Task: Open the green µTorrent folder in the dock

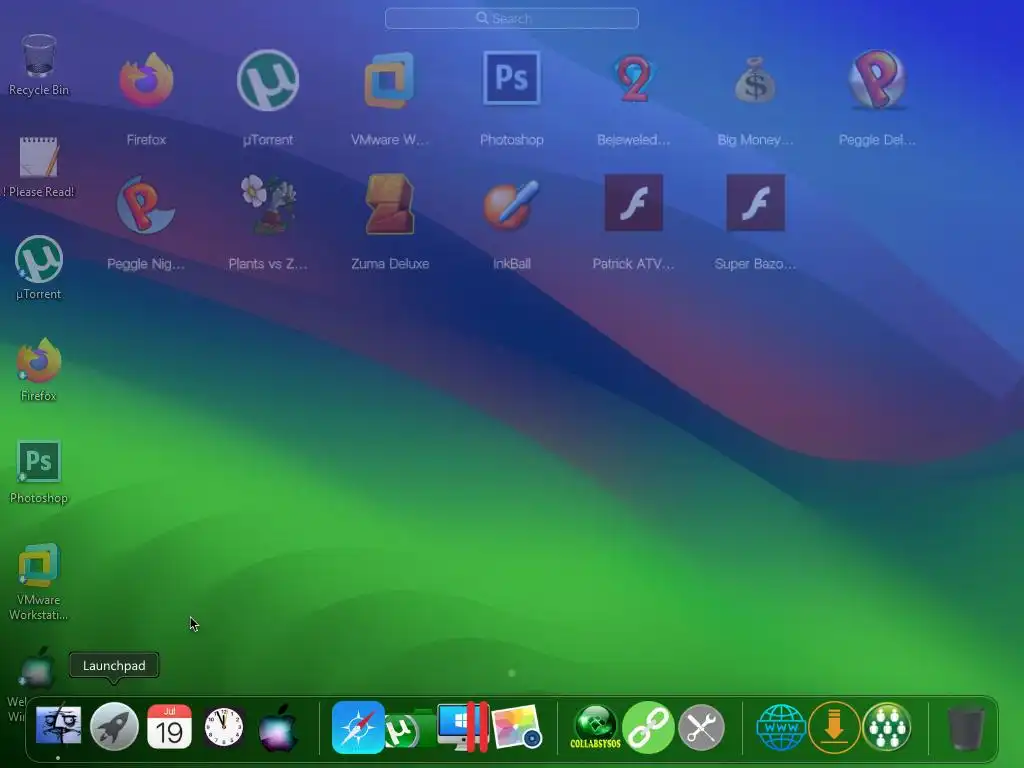Action: pos(409,730)
